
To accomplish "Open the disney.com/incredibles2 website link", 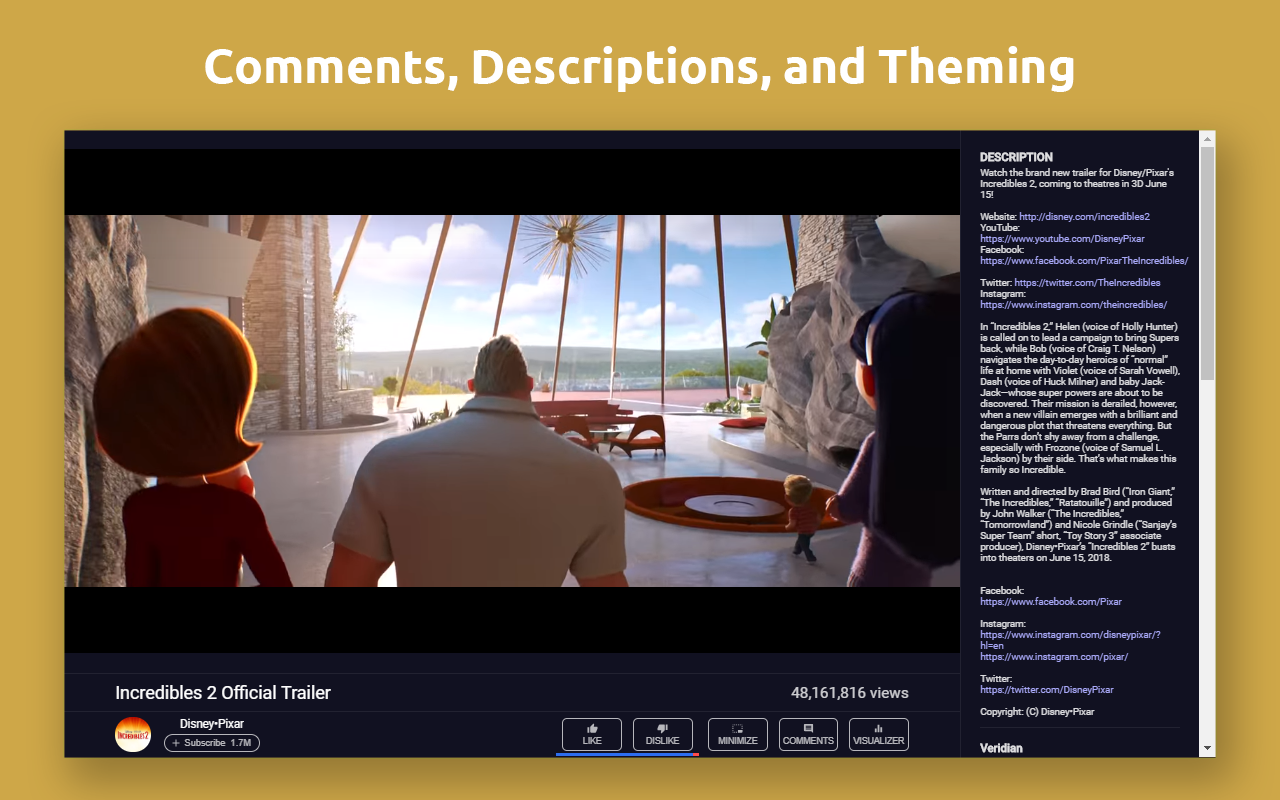I will click(x=1084, y=217).
